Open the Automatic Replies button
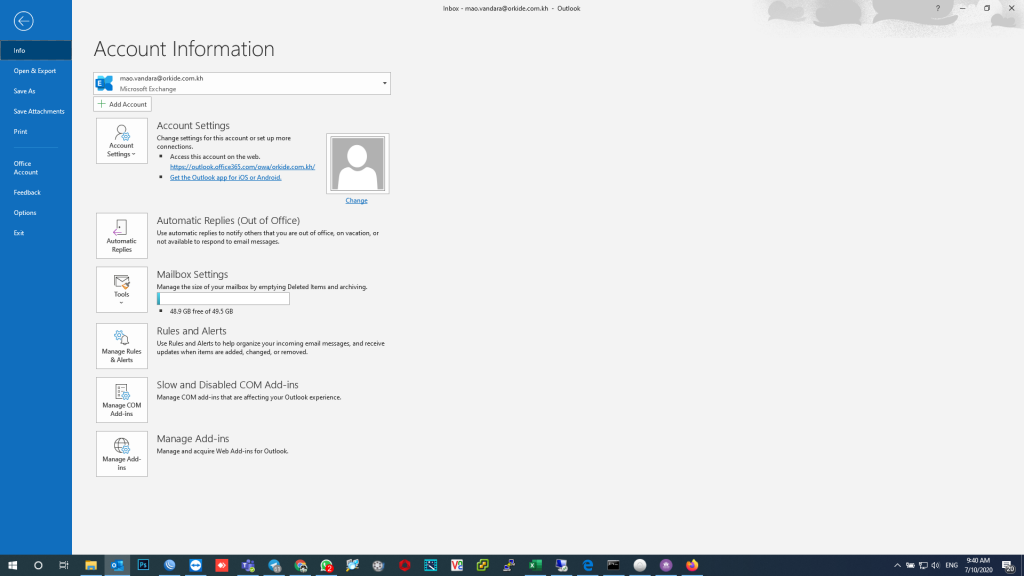1024x576 pixels. (121, 236)
